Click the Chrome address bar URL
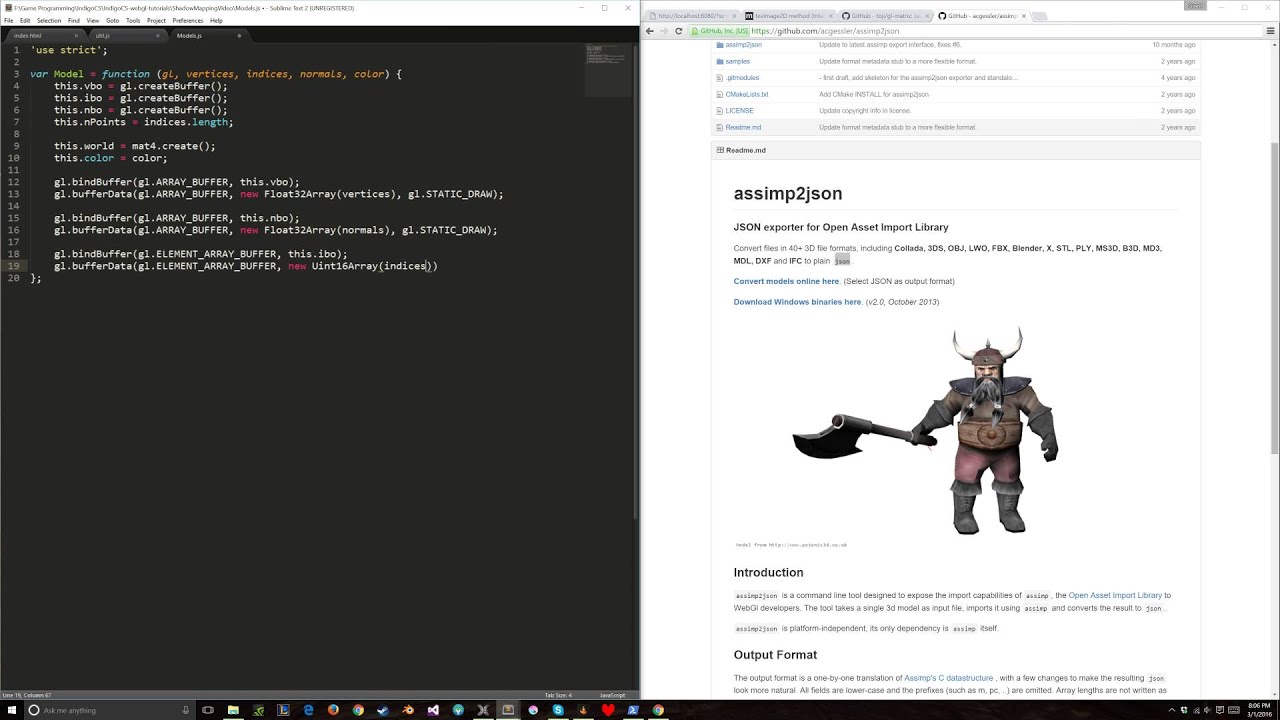Screen dimensions: 1280x720 [825, 31]
